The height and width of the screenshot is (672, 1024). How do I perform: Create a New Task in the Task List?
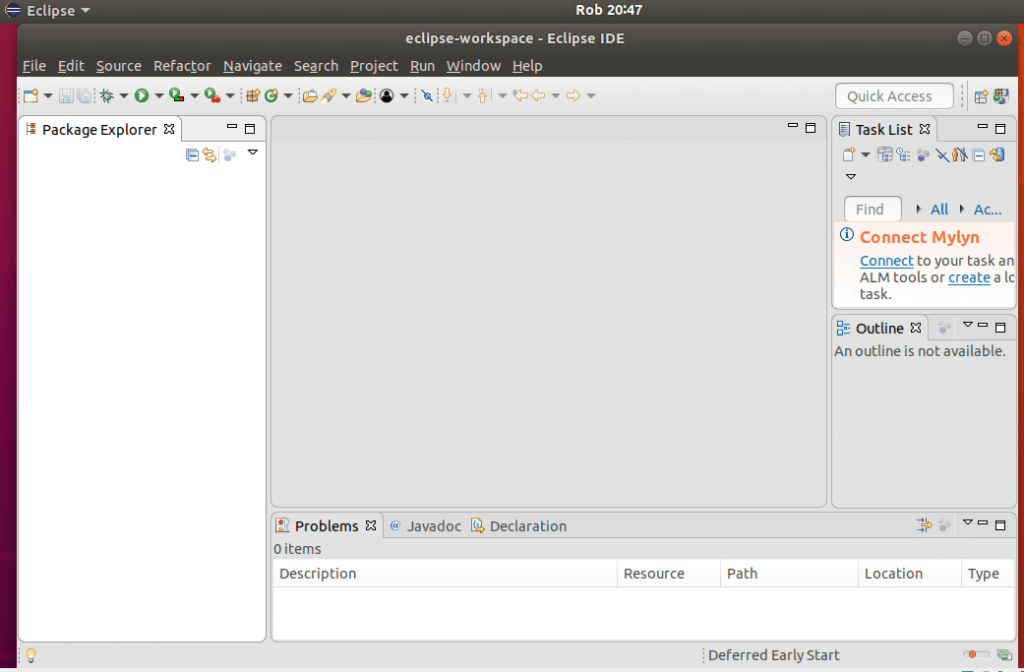tap(849, 155)
